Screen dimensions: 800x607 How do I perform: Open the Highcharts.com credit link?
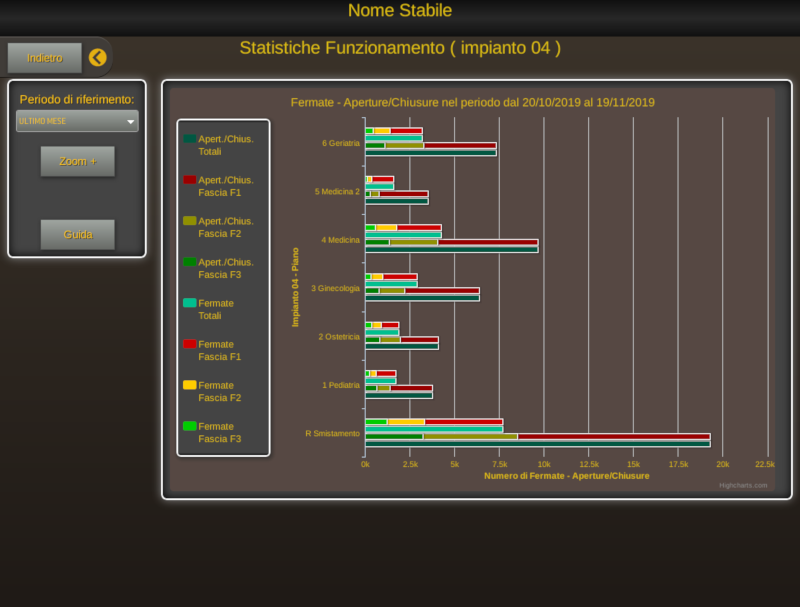coord(743,485)
